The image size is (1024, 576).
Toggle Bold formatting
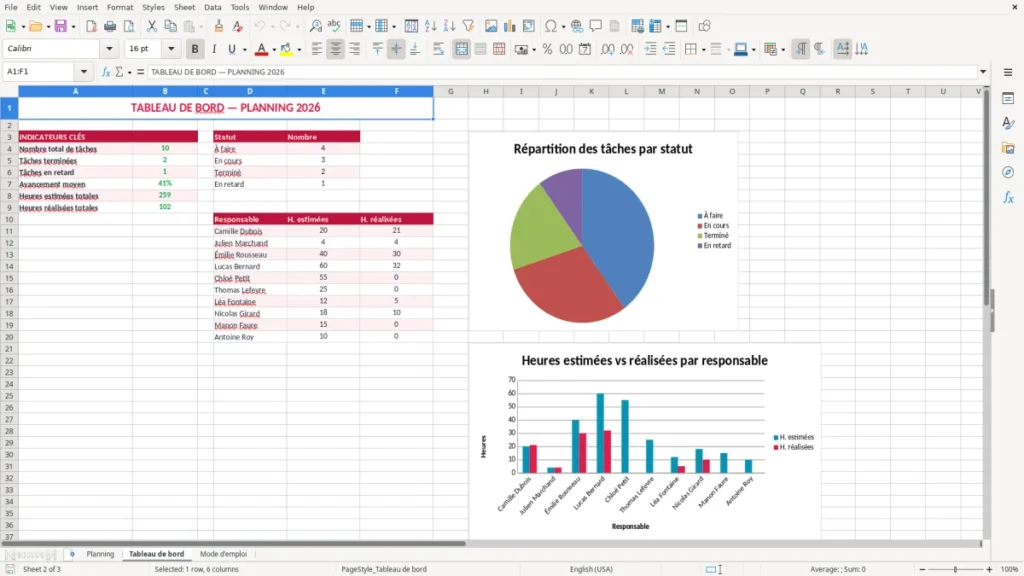coord(195,49)
